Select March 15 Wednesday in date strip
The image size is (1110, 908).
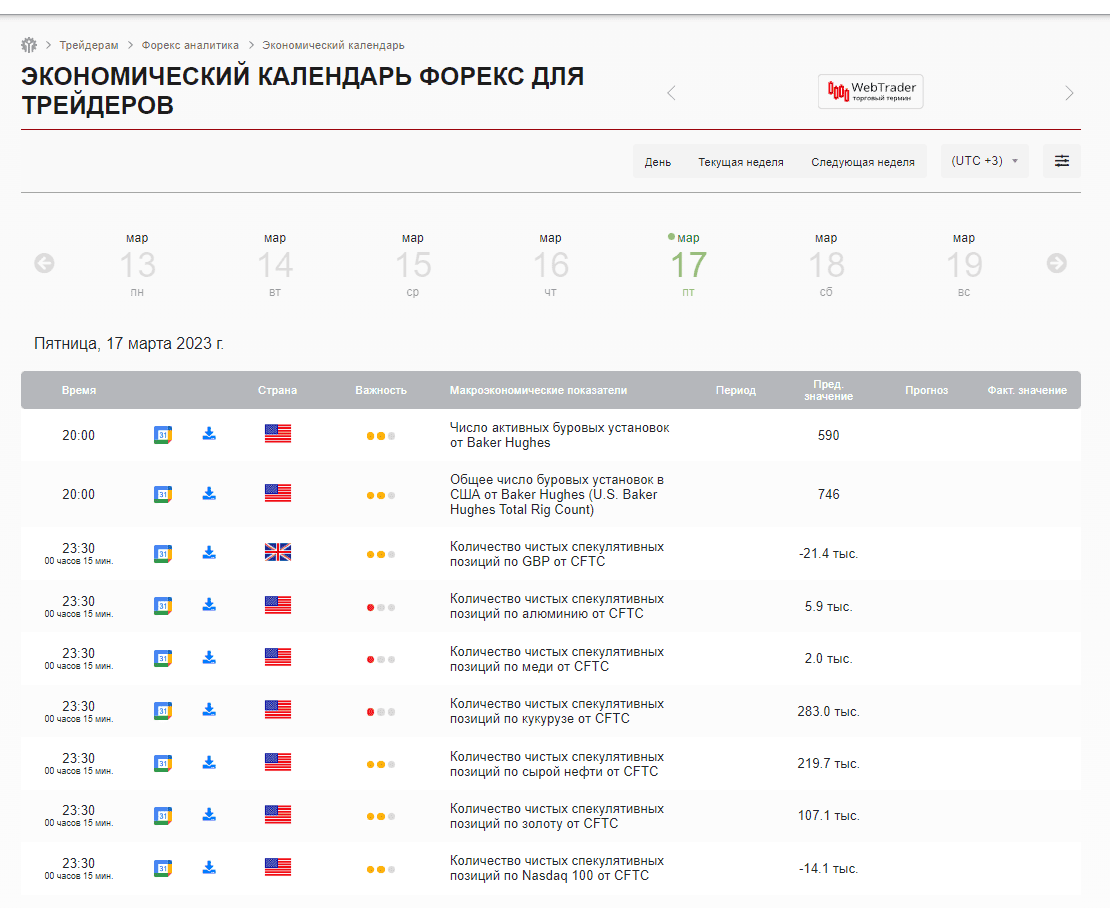click(413, 265)
